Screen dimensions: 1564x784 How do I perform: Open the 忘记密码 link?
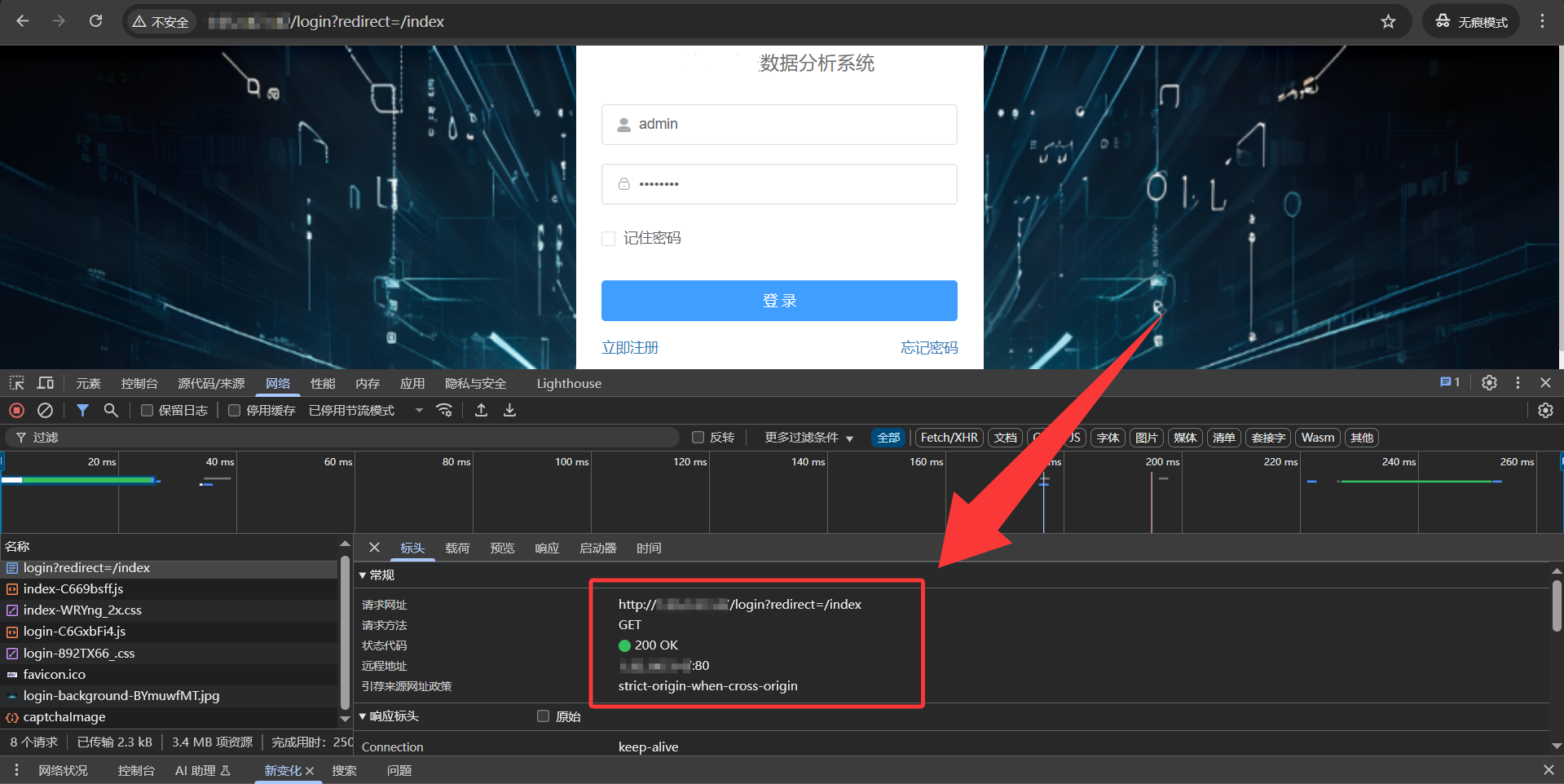pyautogui.click(x=928, y=347)
